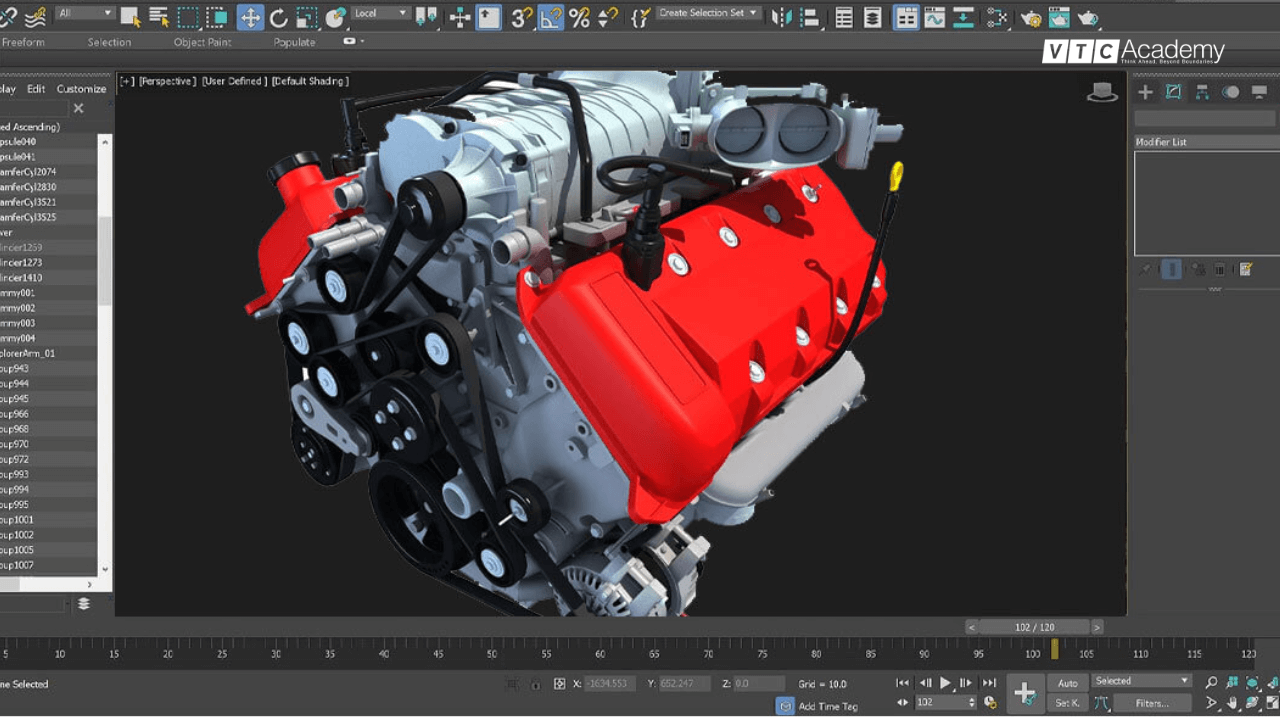Click Zoom Extents in viewport navigation
The image size is (1280, 720).
point(1252,683)
